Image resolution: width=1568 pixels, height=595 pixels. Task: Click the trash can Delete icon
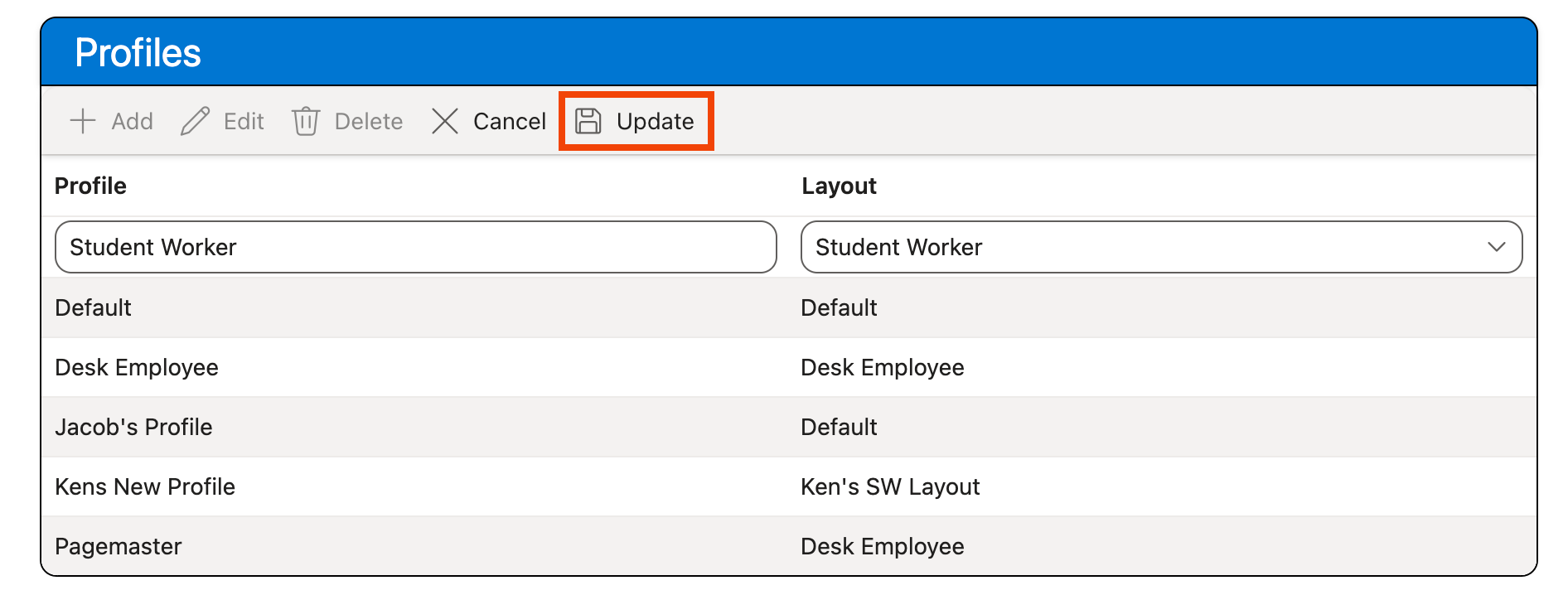306,121
